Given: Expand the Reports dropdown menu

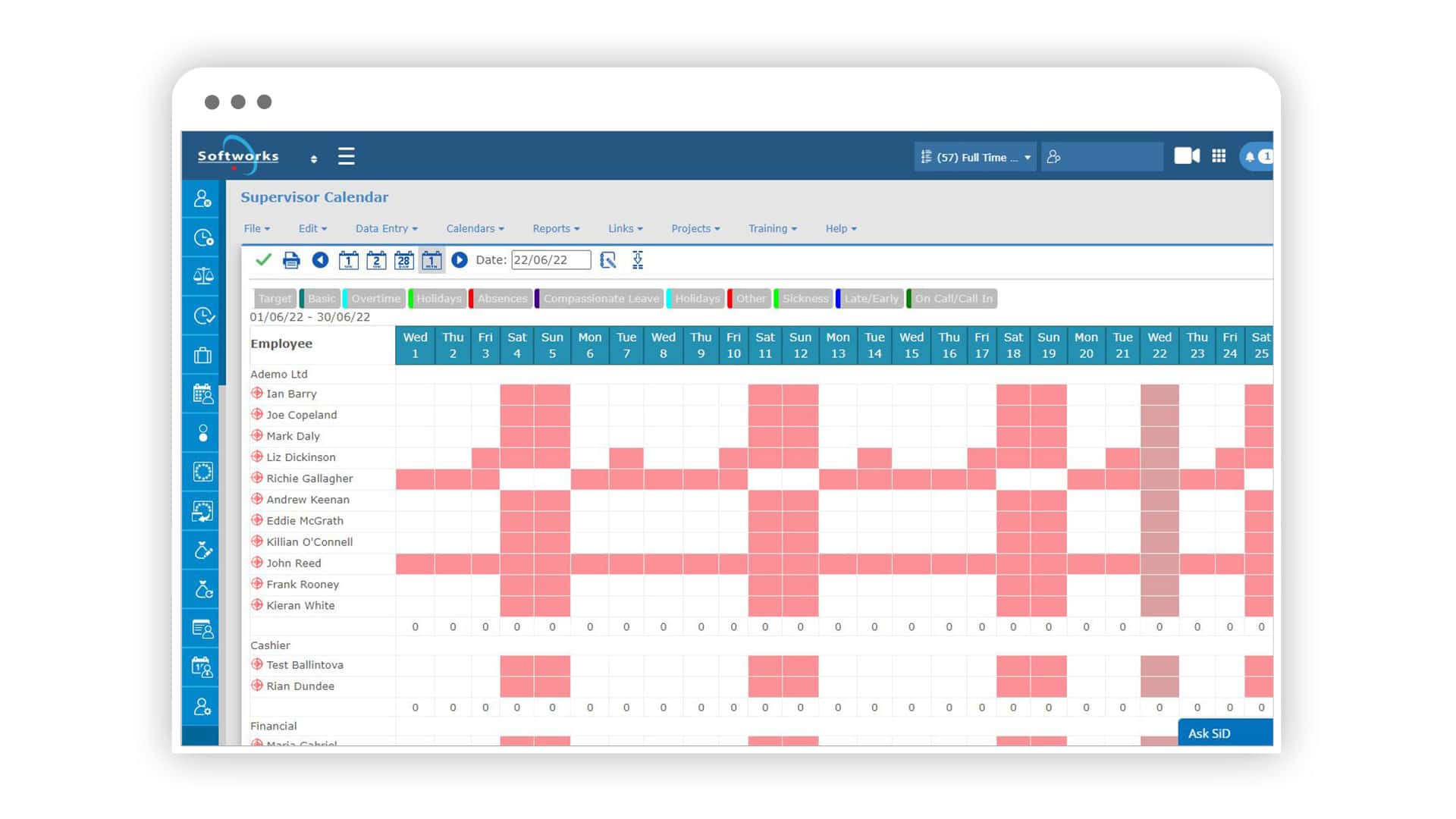Looking at the screenshot, I should [556, 228].
